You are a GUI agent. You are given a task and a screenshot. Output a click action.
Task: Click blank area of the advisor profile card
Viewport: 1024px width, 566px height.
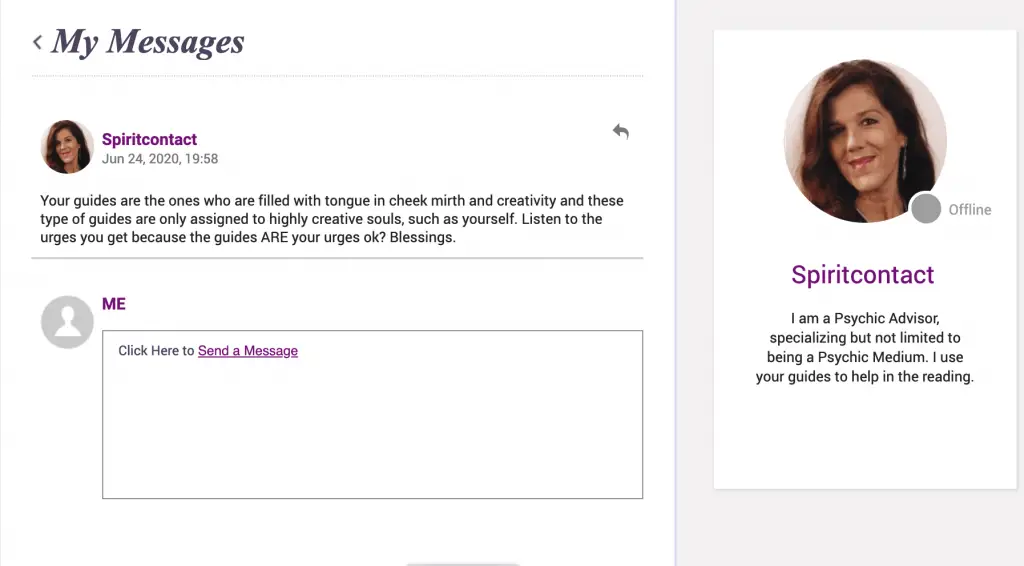click(865, 437)
